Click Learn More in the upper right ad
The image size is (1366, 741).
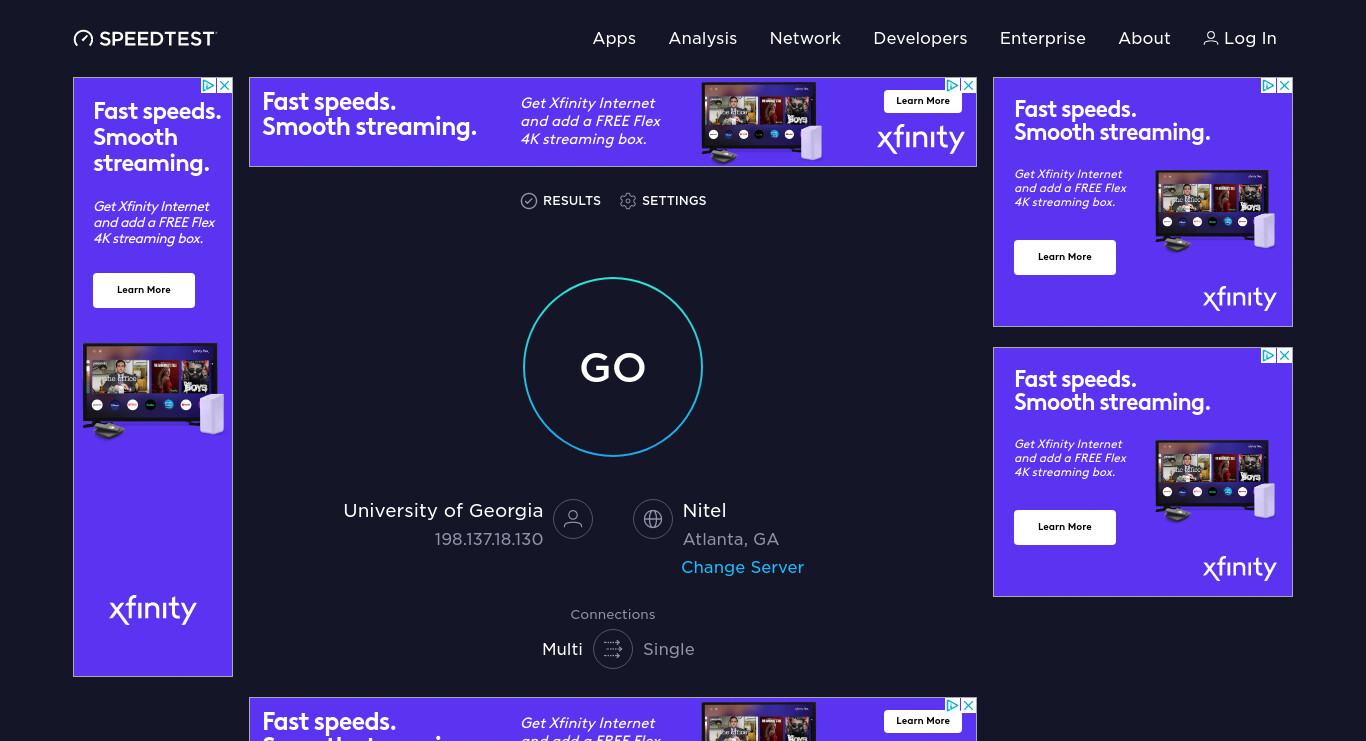(1065, 257)
